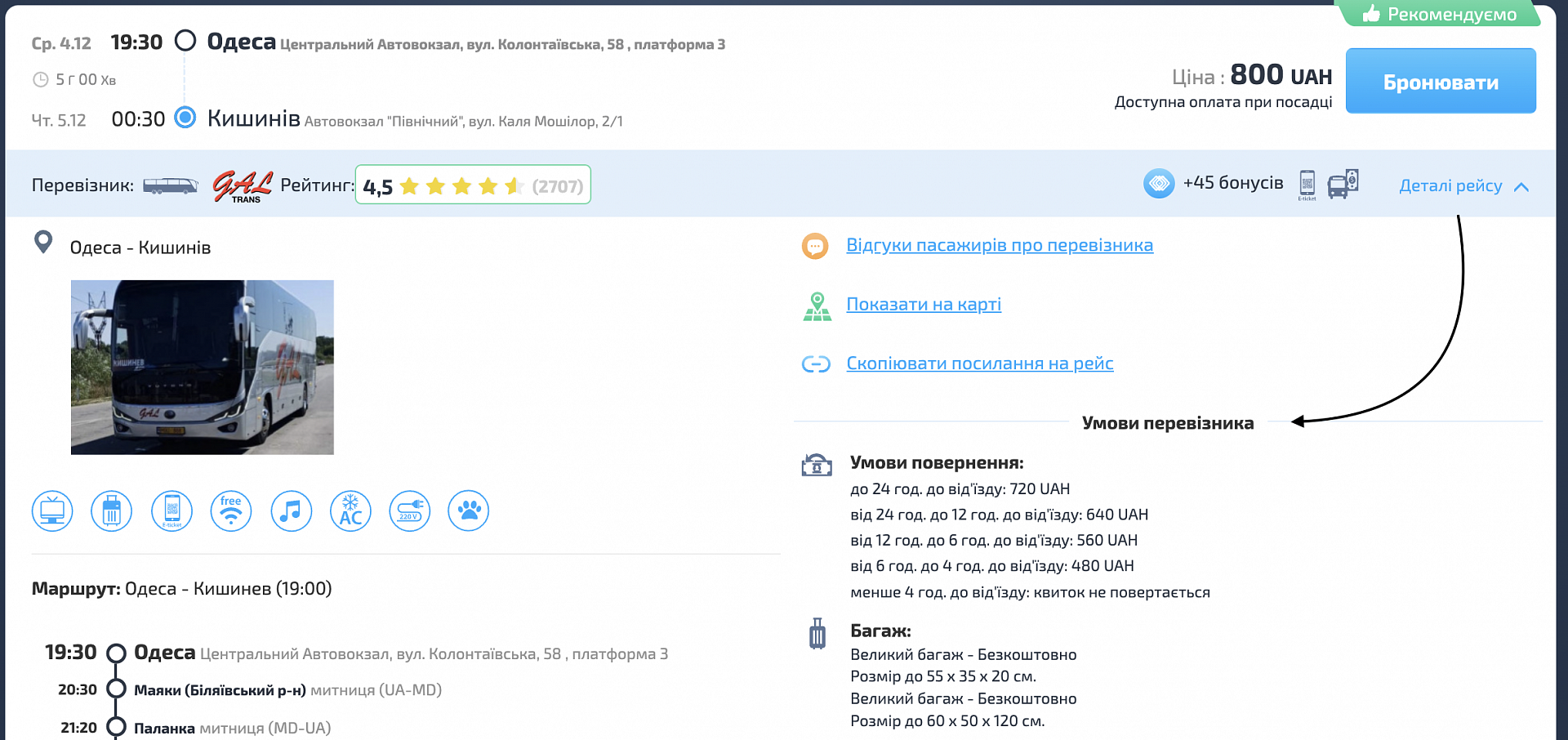Click the map pin icon near Одеса - Кишинів
1568x740 pixels.
(x=45, y=243)
